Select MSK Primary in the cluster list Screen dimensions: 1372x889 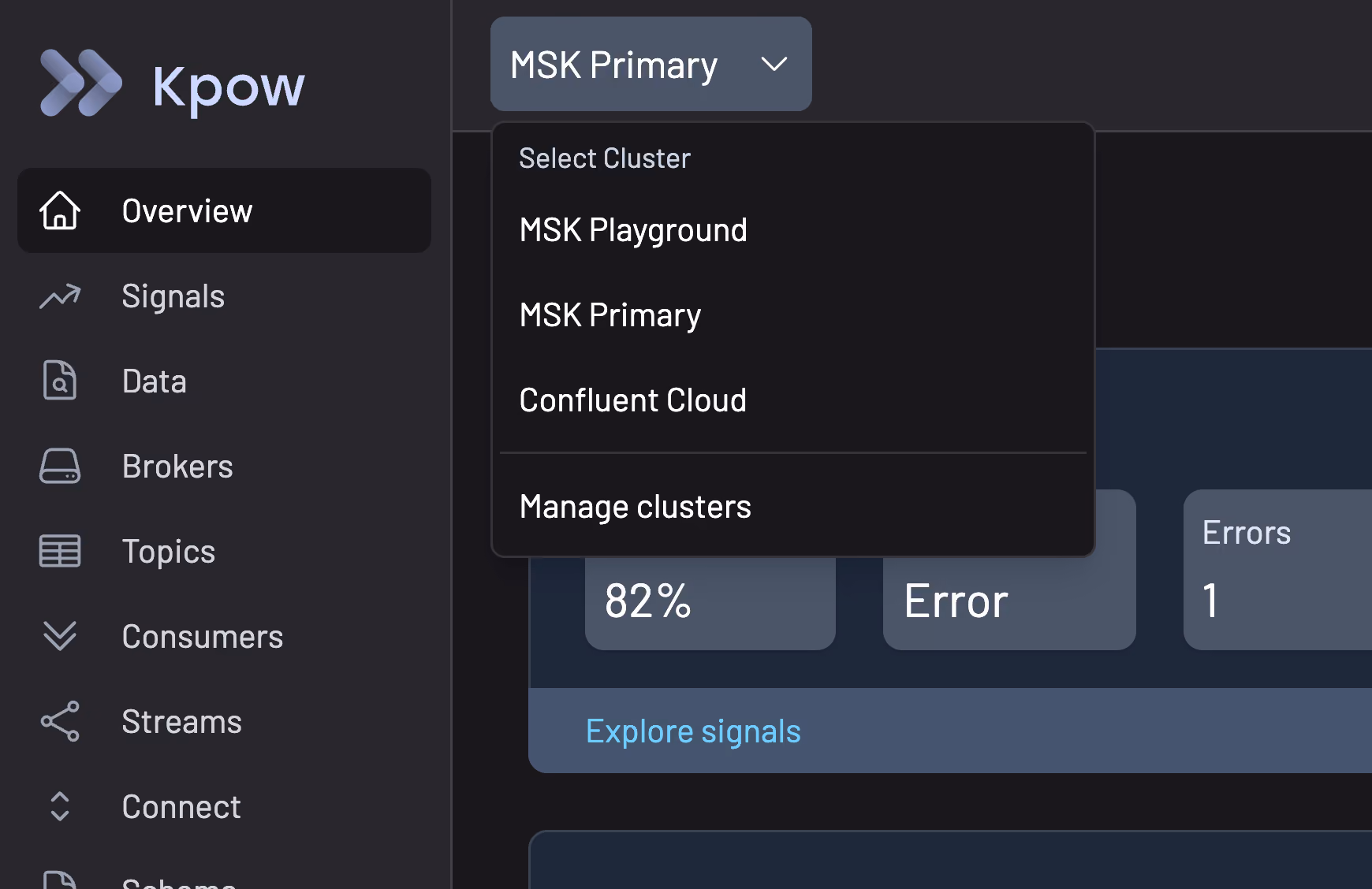pyautogui.click(x=792, y=315)
